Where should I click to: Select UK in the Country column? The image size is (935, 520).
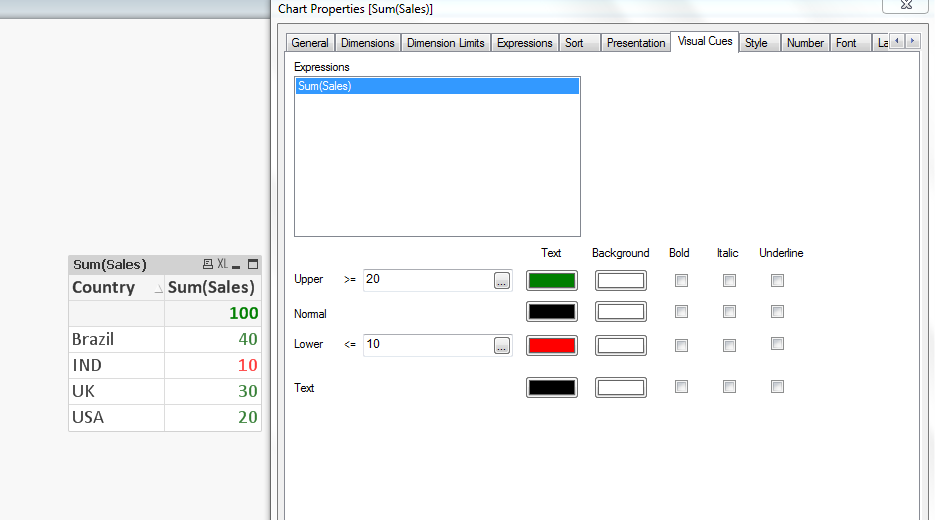pos(116,391)
